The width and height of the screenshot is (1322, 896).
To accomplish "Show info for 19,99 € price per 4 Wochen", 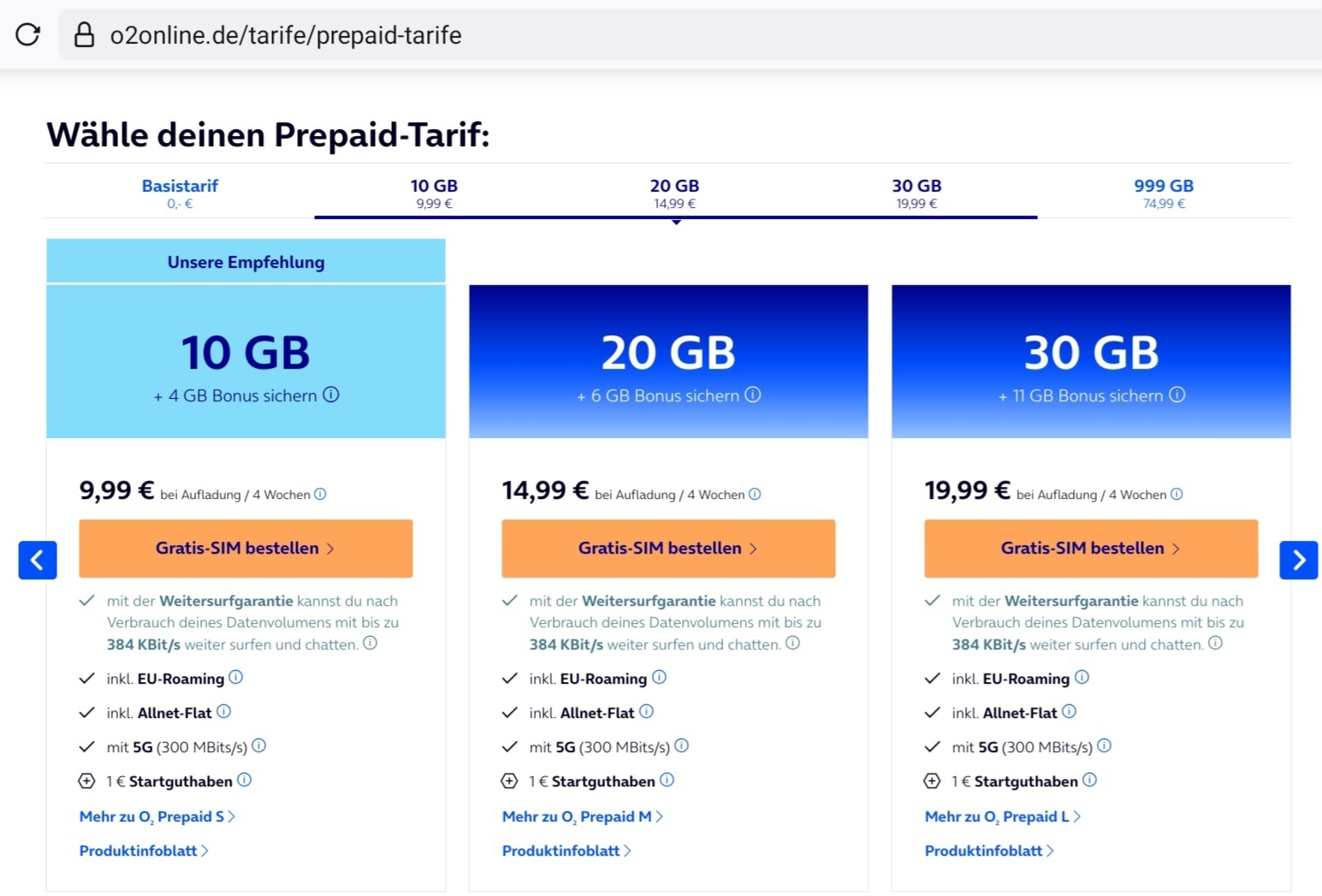I will (1177, 494).
